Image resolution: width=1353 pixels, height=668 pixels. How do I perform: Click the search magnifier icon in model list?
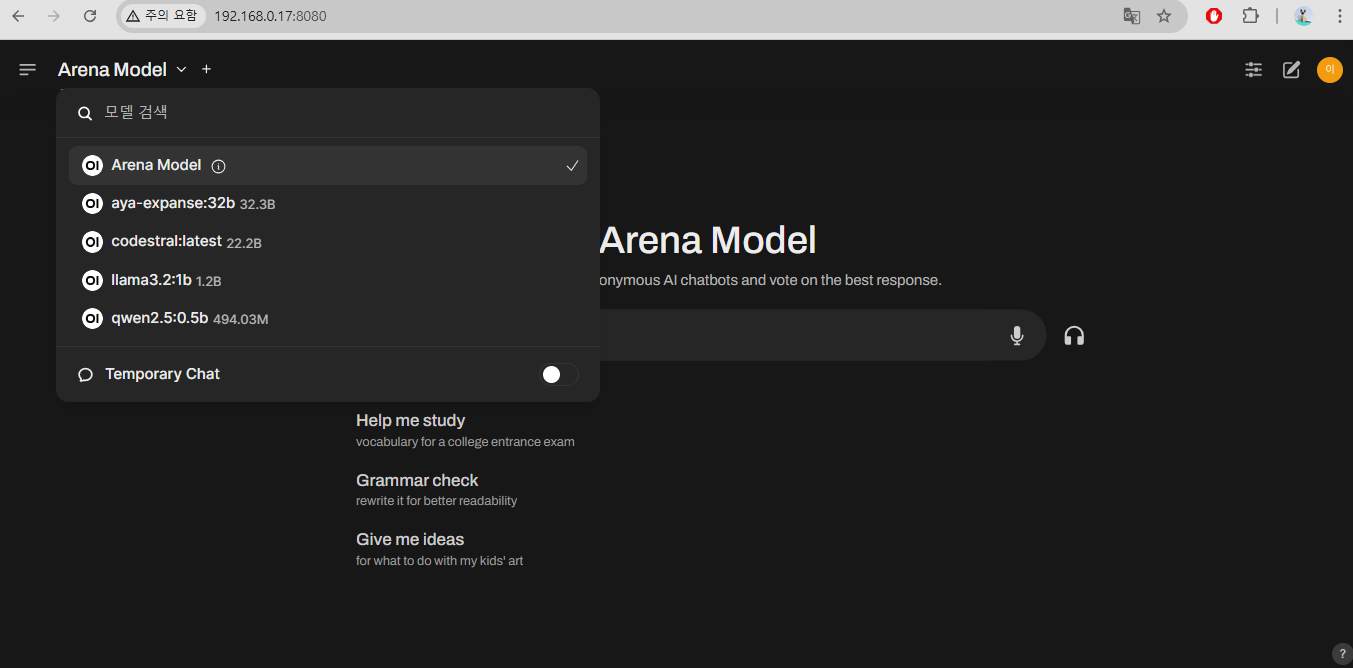(85, 113)
